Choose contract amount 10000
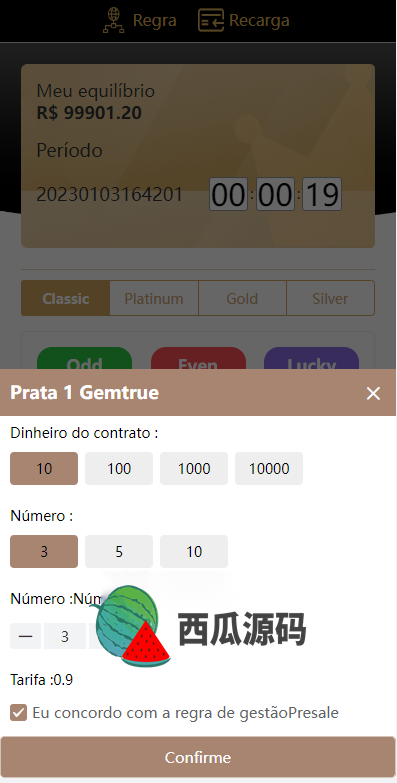Image resolution: width=397 pixels, height=783 pixels. pos(269,468)
